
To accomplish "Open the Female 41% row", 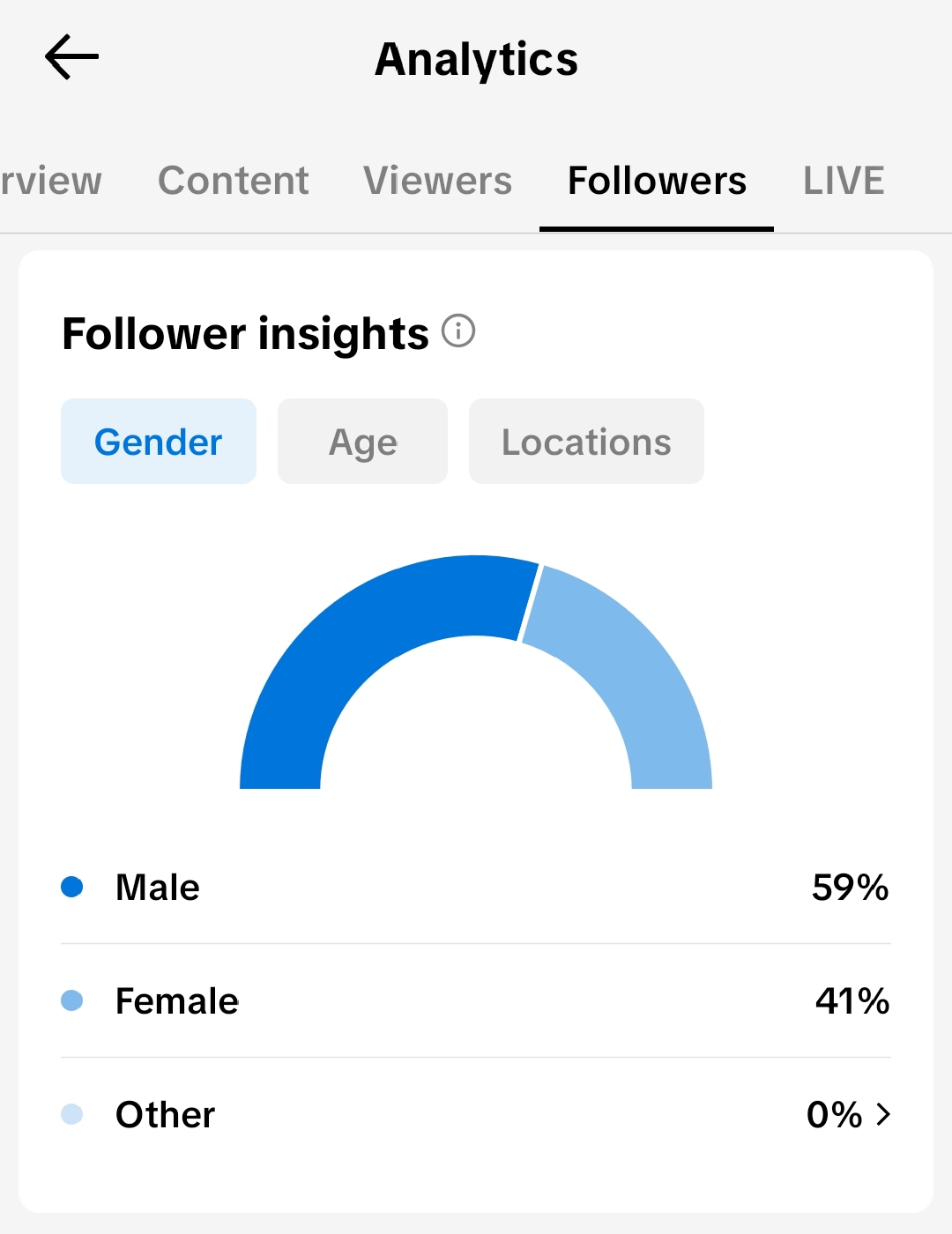I will [x=476, y=1000].
